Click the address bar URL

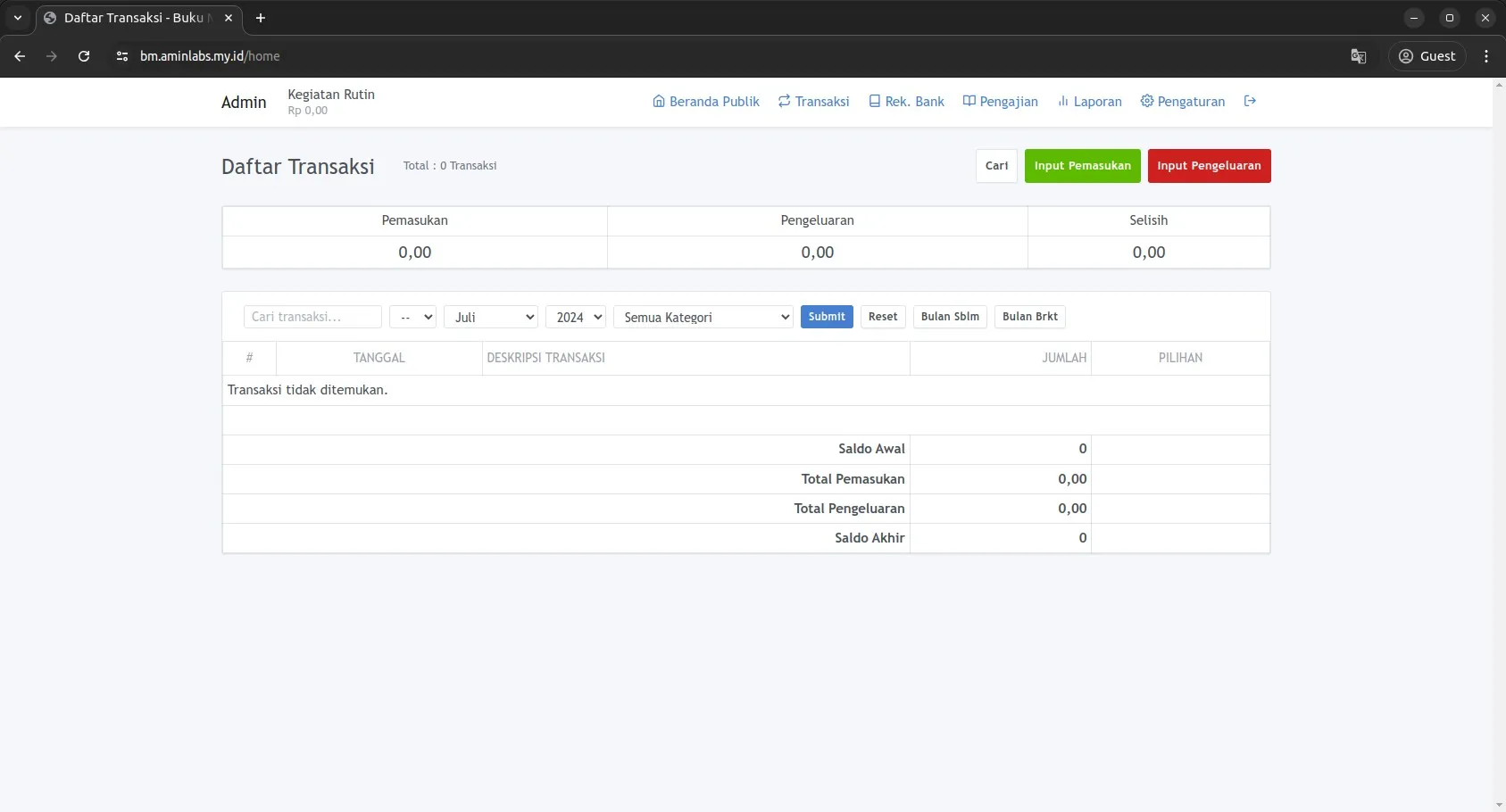coord(210,56)
